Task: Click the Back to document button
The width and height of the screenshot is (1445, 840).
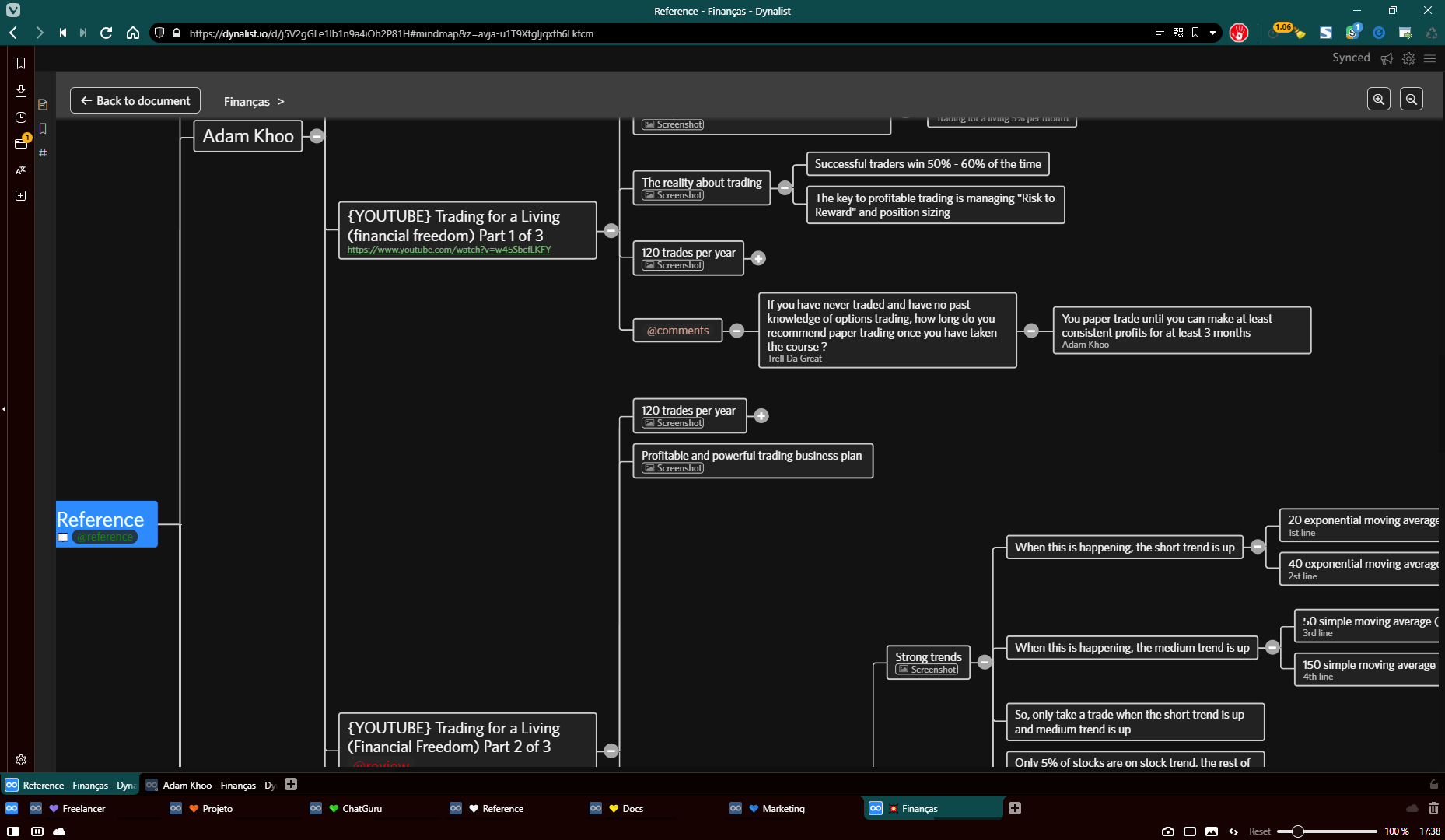Action: [x=135, y=100]
